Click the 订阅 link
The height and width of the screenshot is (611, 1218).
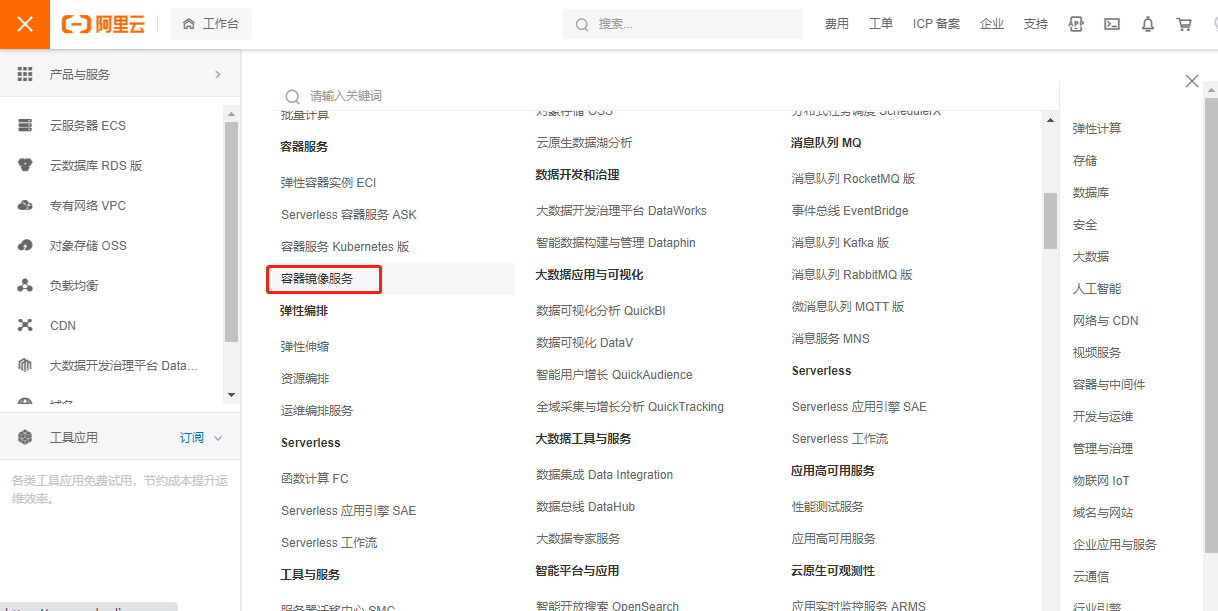[x=192, y=437]
